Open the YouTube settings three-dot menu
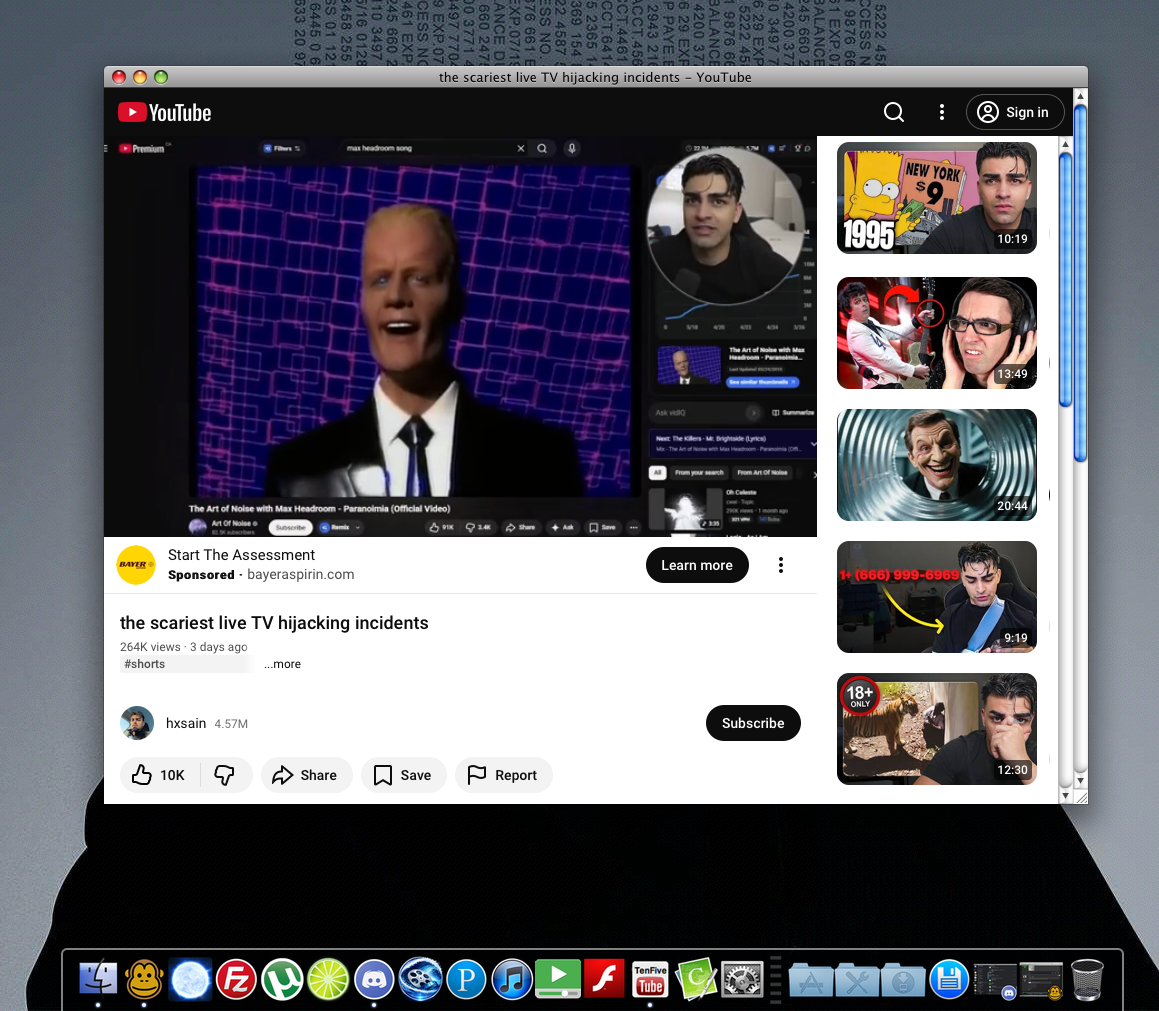The height and width of the screenshot is (1011, 1159). click(x=941, y=112)
